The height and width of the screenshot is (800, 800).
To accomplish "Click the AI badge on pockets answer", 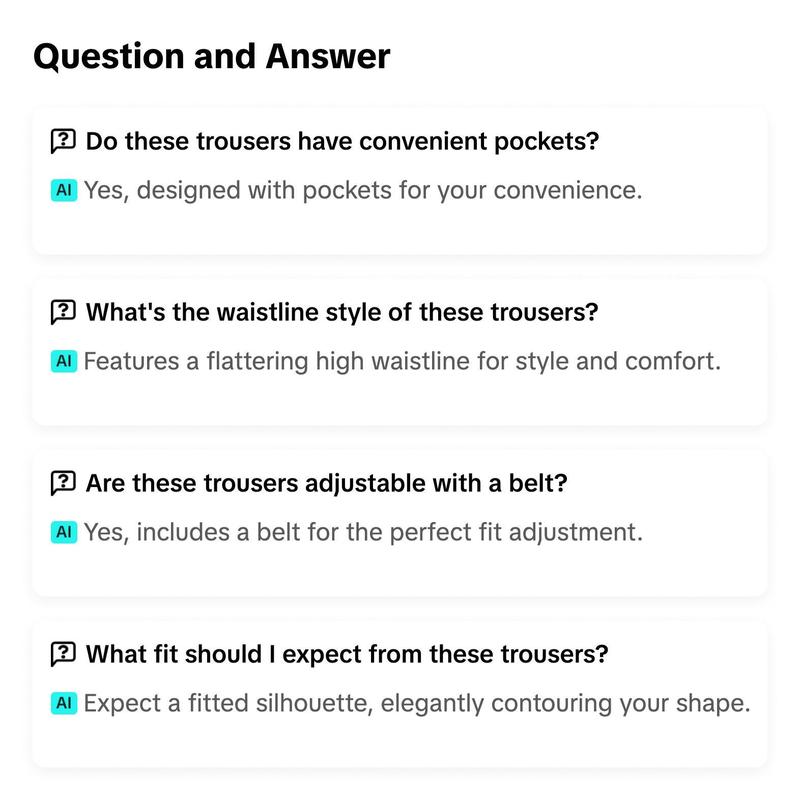I will click(x=64, y=190).
